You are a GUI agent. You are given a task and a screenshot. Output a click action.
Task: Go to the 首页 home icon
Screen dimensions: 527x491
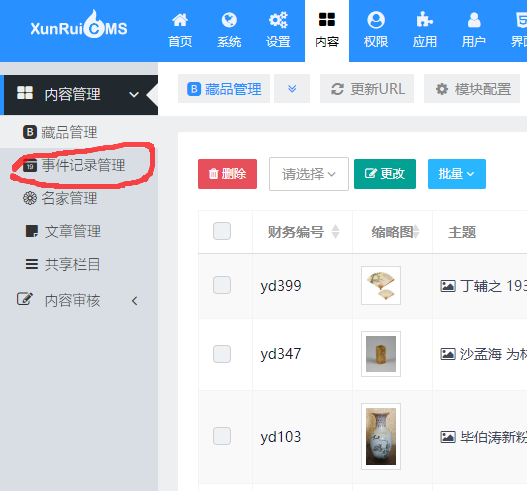pos(180,20)
